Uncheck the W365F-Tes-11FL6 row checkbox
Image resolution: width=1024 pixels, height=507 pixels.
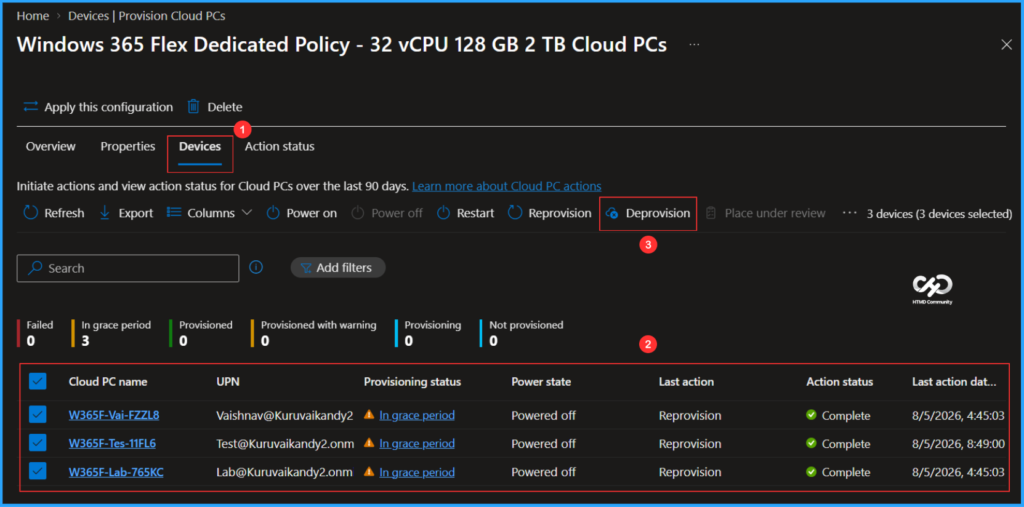(38, 444)
